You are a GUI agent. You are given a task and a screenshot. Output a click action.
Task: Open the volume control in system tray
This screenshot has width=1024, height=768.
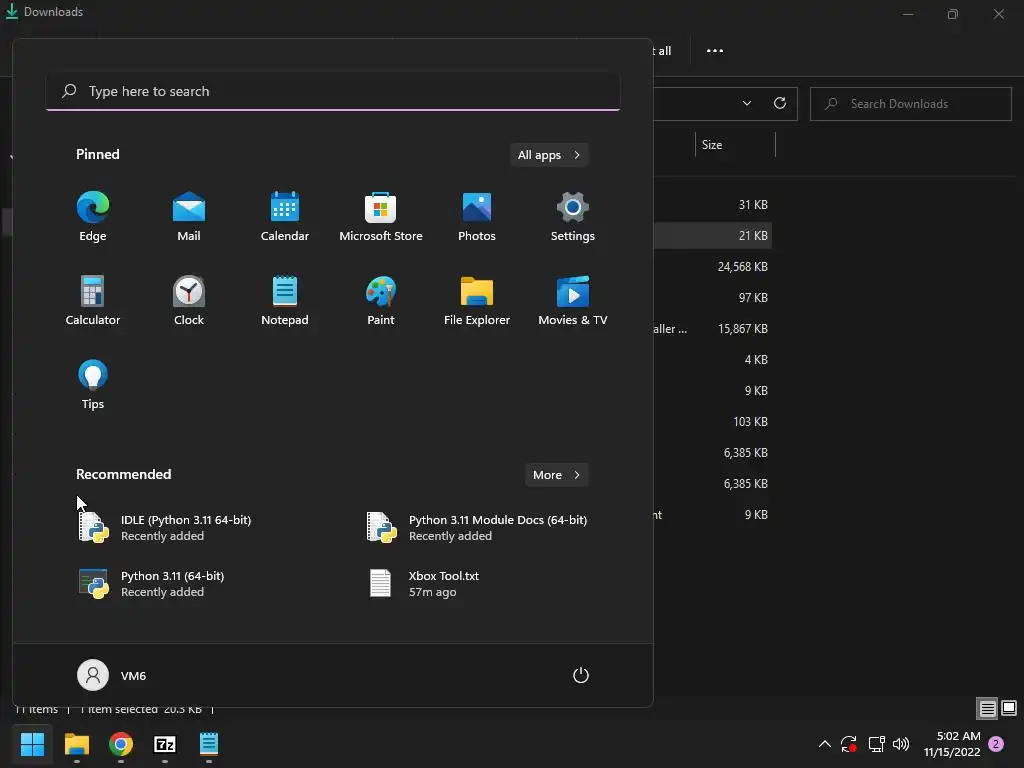tap(901, 744)
